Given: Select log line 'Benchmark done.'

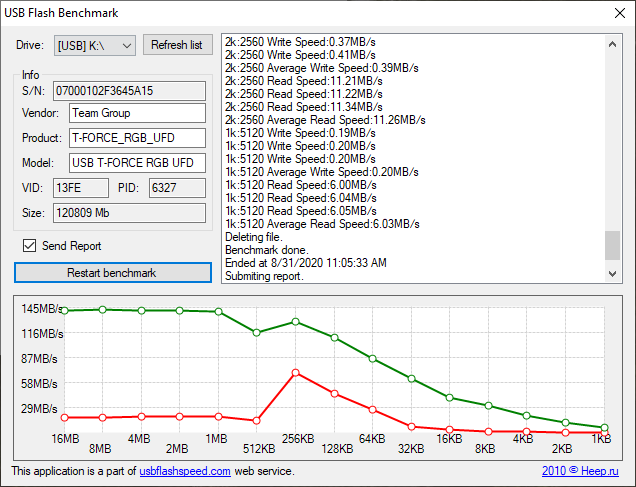Looking at the screenshot, I should [266, 250].
